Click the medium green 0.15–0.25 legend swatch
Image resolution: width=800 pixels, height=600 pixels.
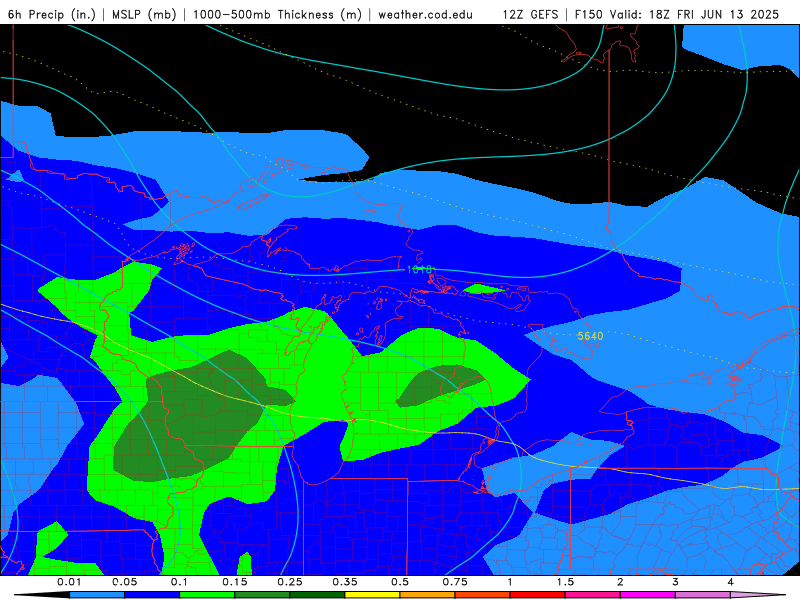(262, 595)
